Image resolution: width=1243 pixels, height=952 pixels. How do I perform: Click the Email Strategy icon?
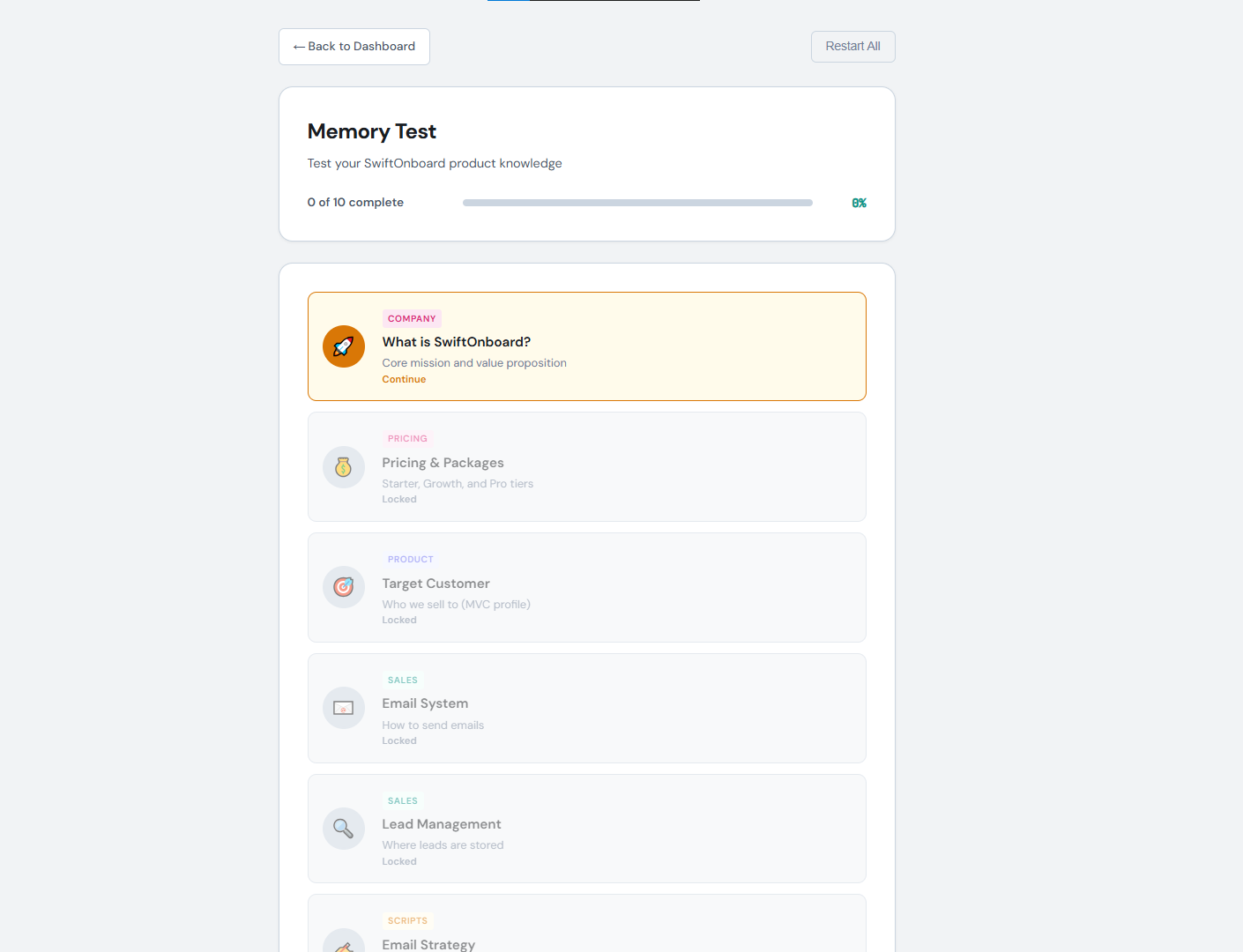[344, 943]
